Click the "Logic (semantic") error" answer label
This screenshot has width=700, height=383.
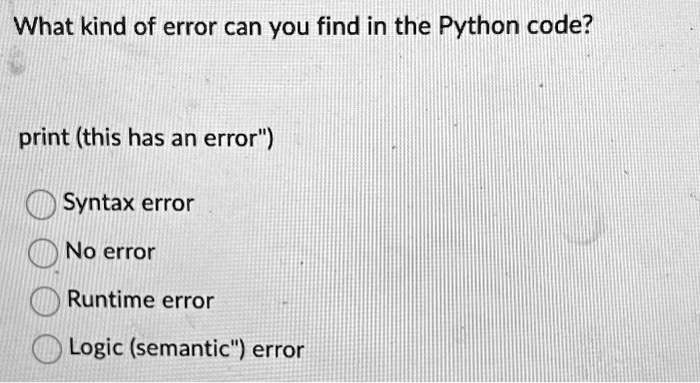tap(187, 348)
